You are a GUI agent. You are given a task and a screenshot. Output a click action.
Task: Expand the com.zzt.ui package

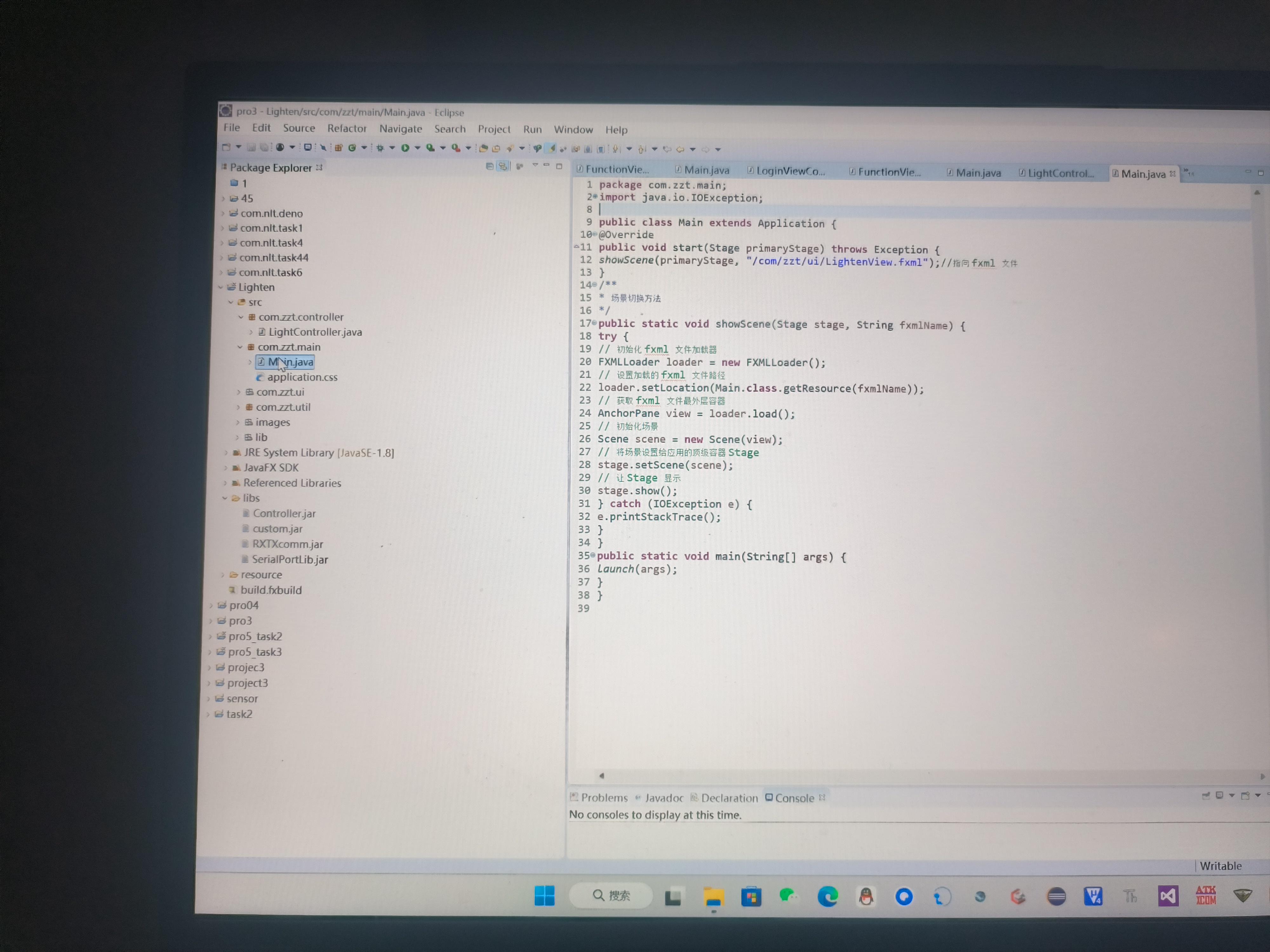[x=239, y=392]
